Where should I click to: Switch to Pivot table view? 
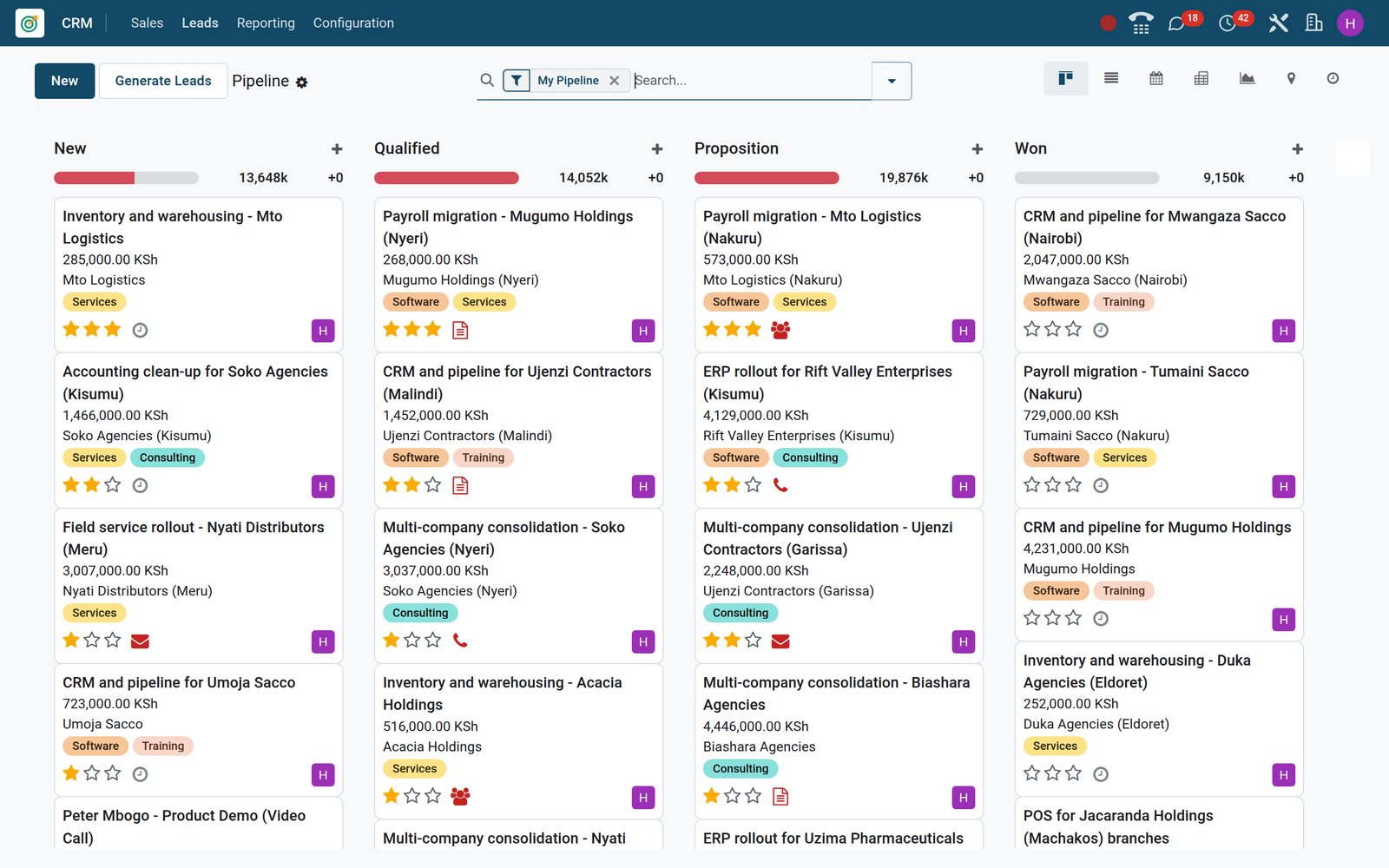click(x=1201, y=79)
